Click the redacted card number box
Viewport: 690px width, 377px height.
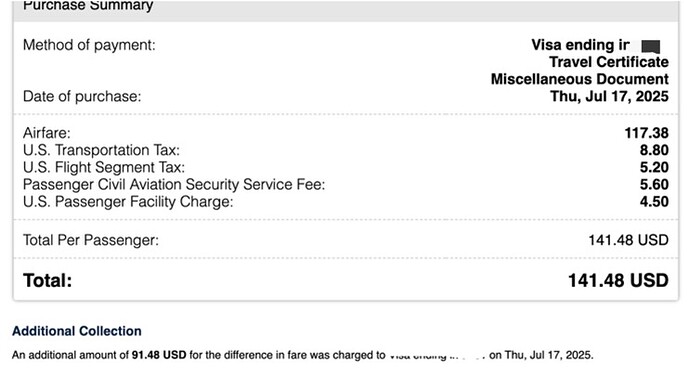click(x=651, y=46)
